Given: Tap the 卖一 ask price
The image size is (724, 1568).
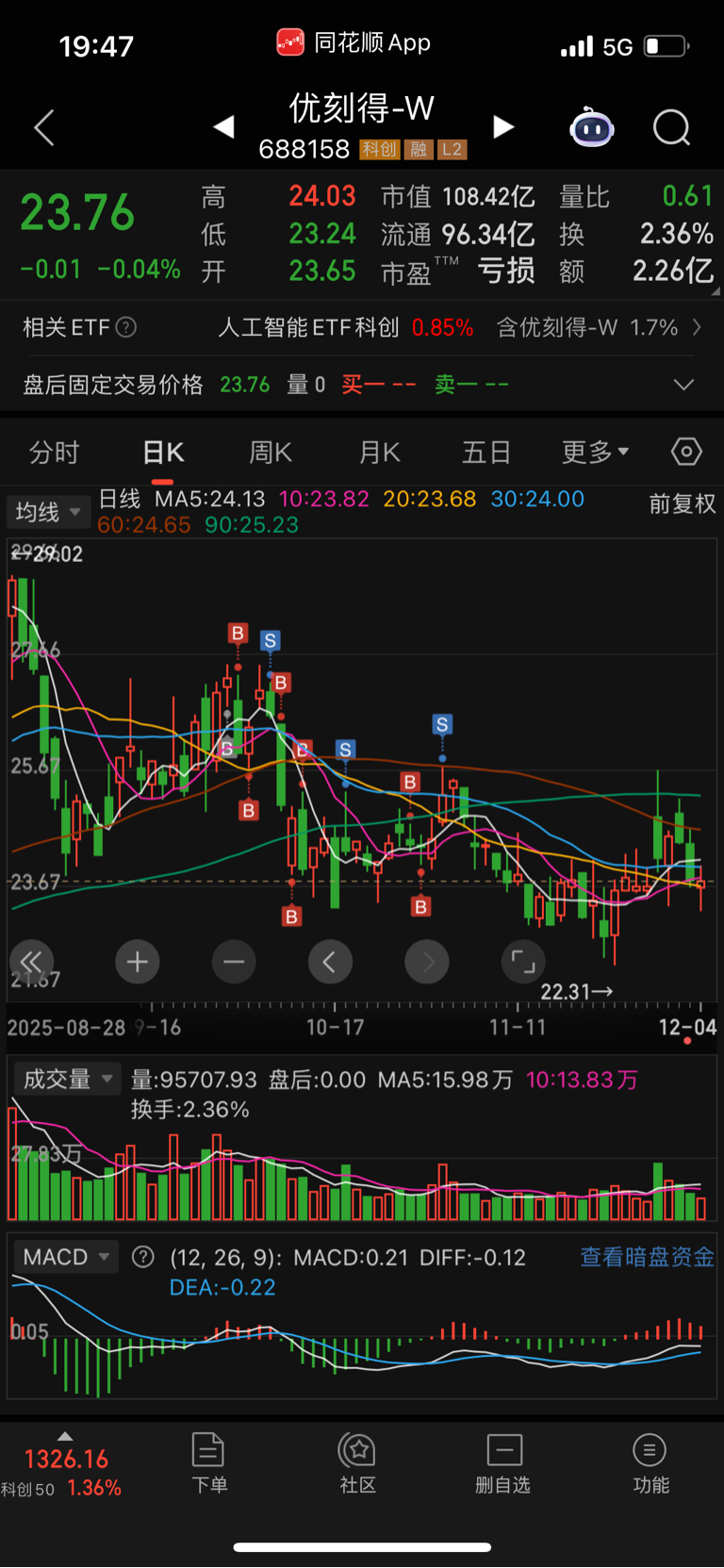Looking at the screenshot, I should coord(471,385).
